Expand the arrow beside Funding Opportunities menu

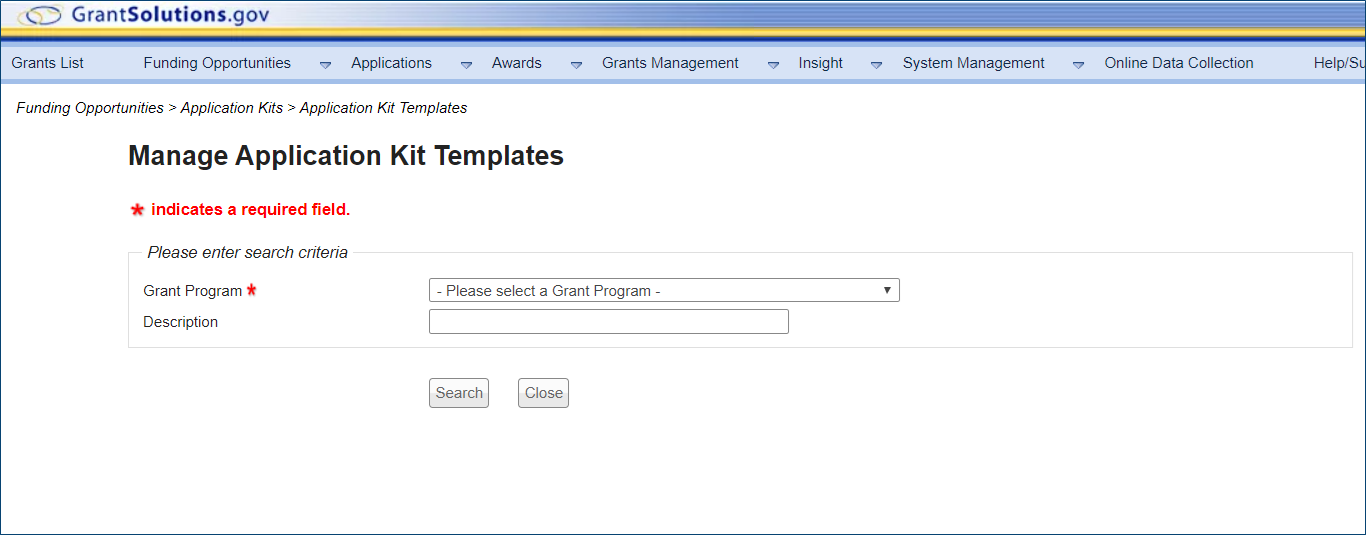(x=325, y=65)
